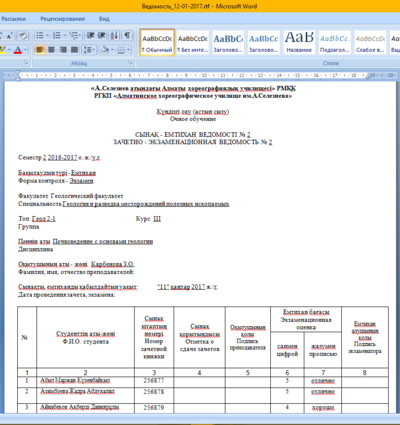Apply the Слабое выделение style
Screen dimensions: 400x425
(x=370, y=43)
